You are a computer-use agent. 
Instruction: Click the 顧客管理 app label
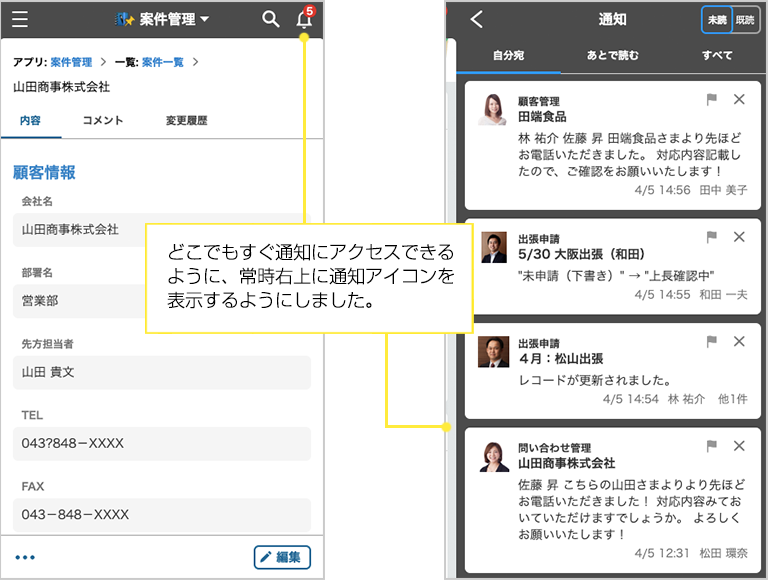(539, 101)
